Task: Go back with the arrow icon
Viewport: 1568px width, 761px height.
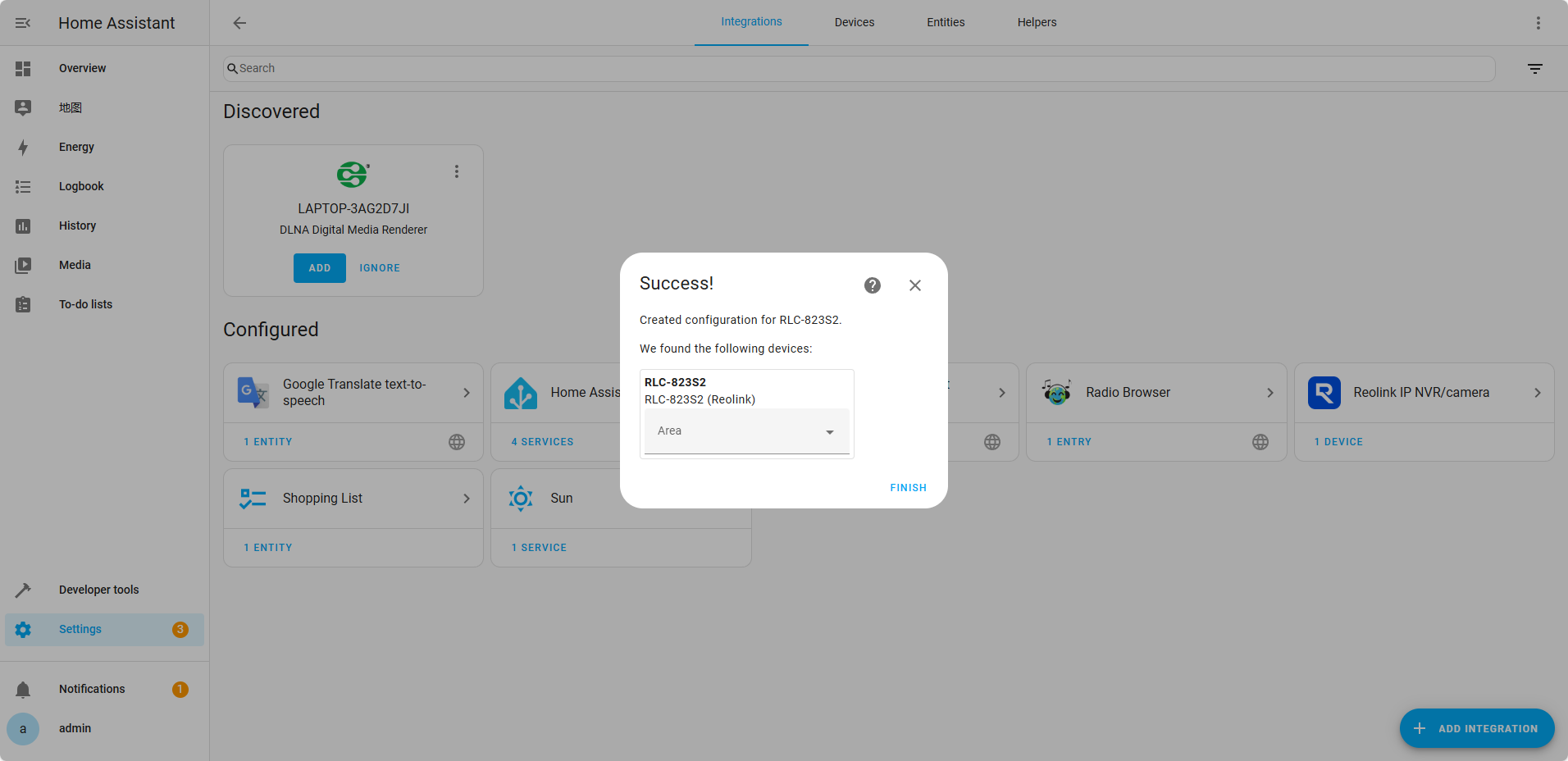Action: coord(239,23)
